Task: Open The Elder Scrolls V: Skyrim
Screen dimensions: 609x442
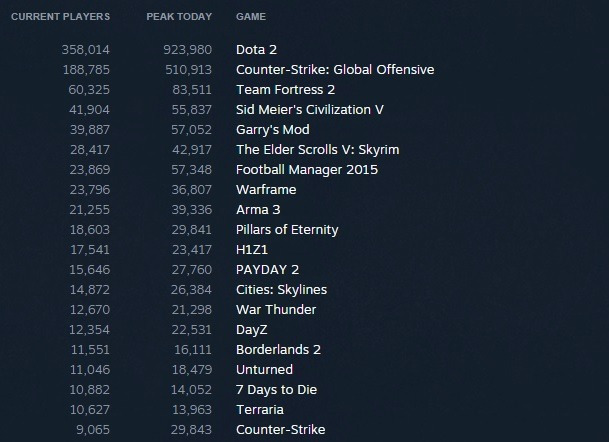Action: (318, 150)
